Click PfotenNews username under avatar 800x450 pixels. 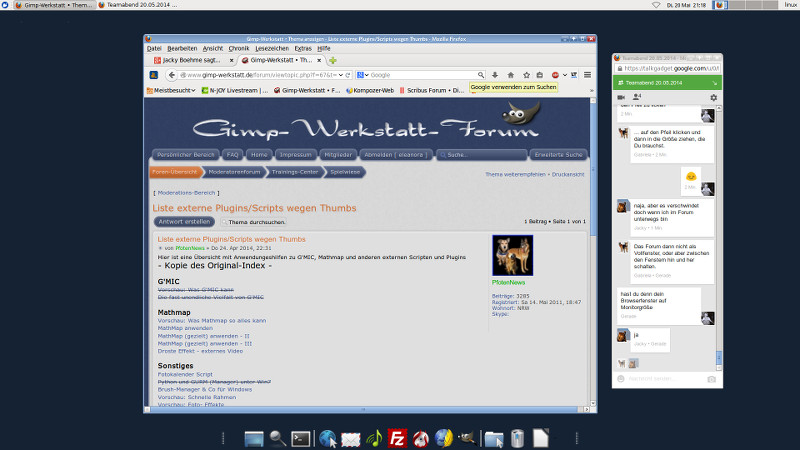pyautogui.click(x=508, y=283)
